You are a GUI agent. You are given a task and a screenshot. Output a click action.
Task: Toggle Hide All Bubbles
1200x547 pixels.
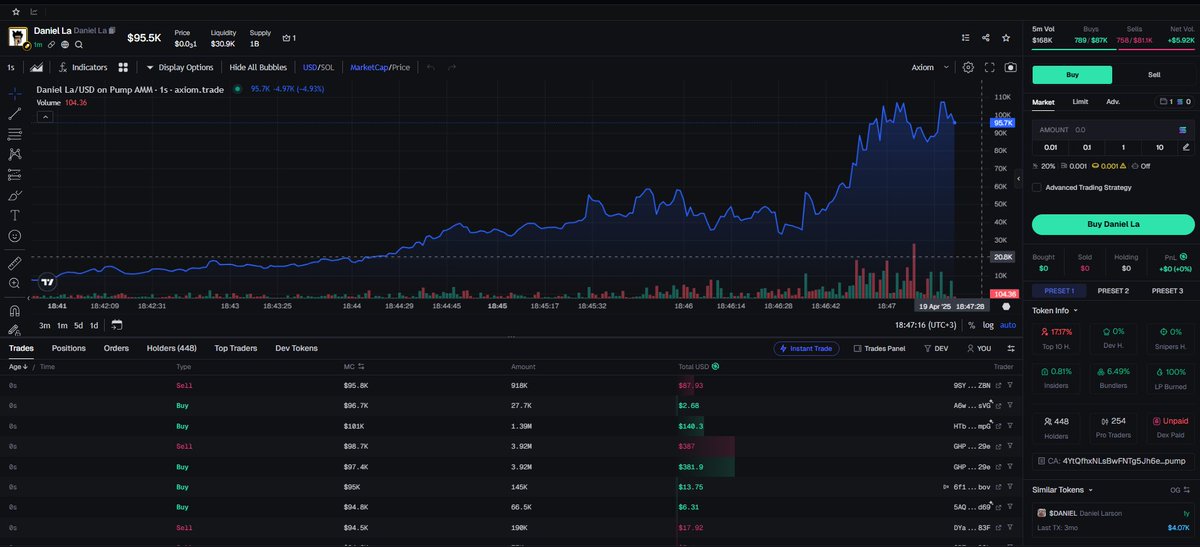[x=258, y=67]
